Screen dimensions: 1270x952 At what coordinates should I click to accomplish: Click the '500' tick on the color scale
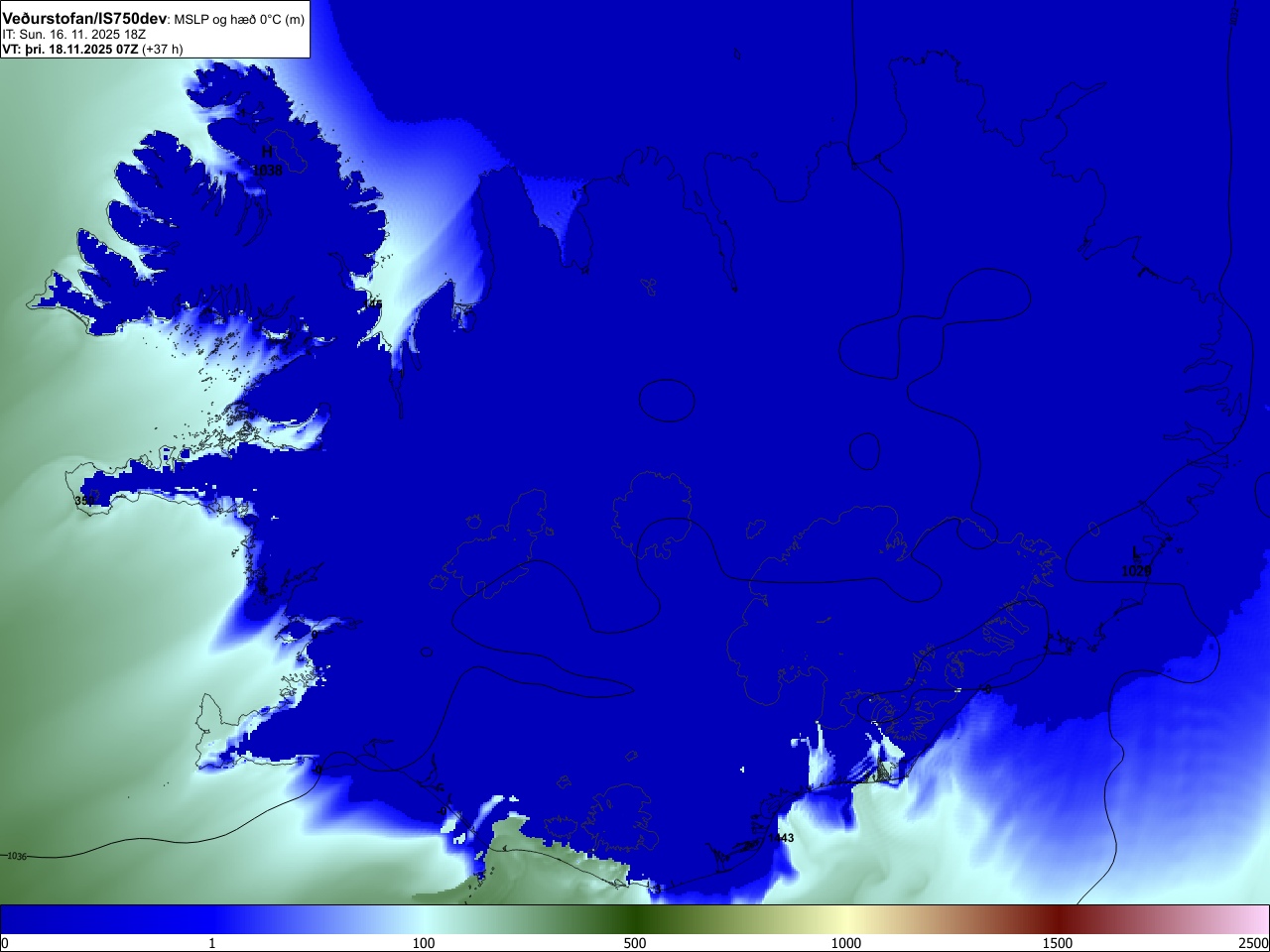635,943
